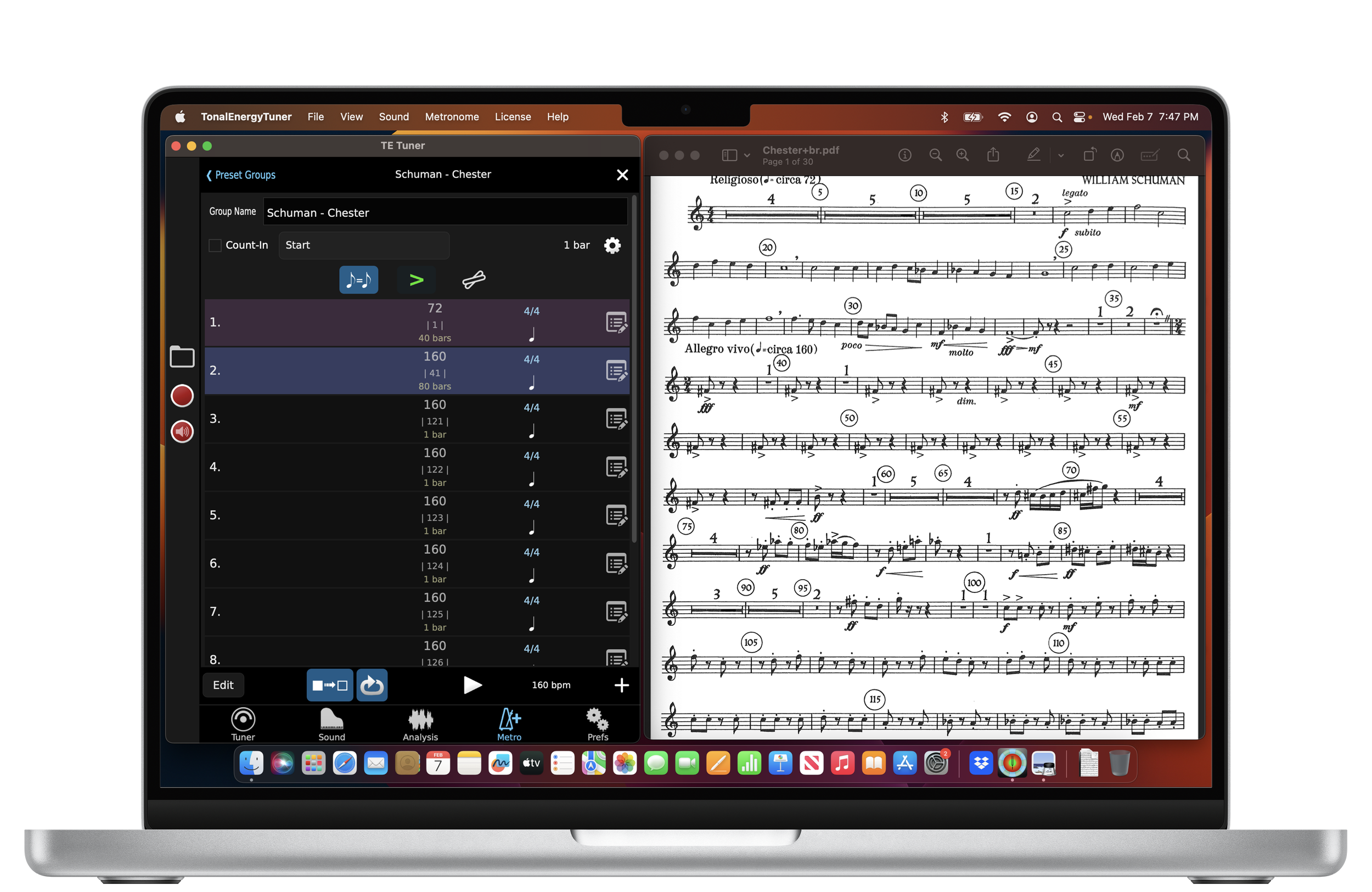
Task: Toggle the green accent button
Action: [x=416, y=280]
